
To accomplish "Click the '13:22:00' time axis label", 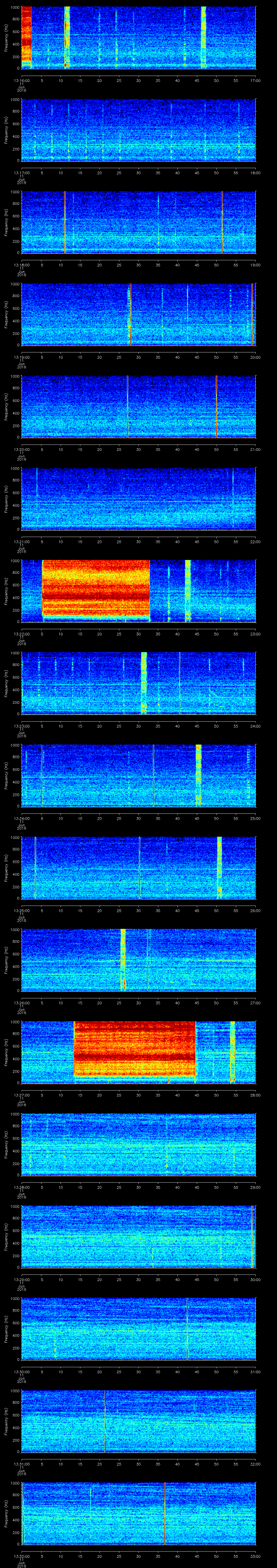I will tap(21, 634).
